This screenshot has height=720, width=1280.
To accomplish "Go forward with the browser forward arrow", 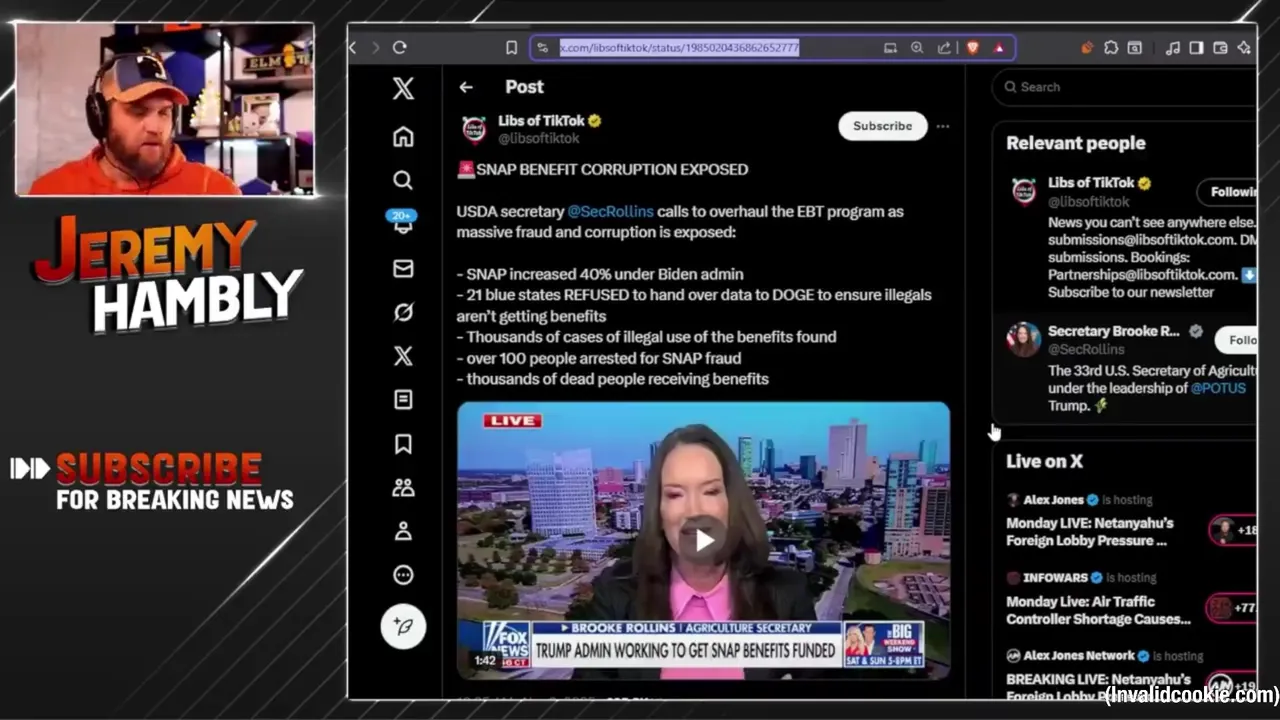I will (376, 47).
